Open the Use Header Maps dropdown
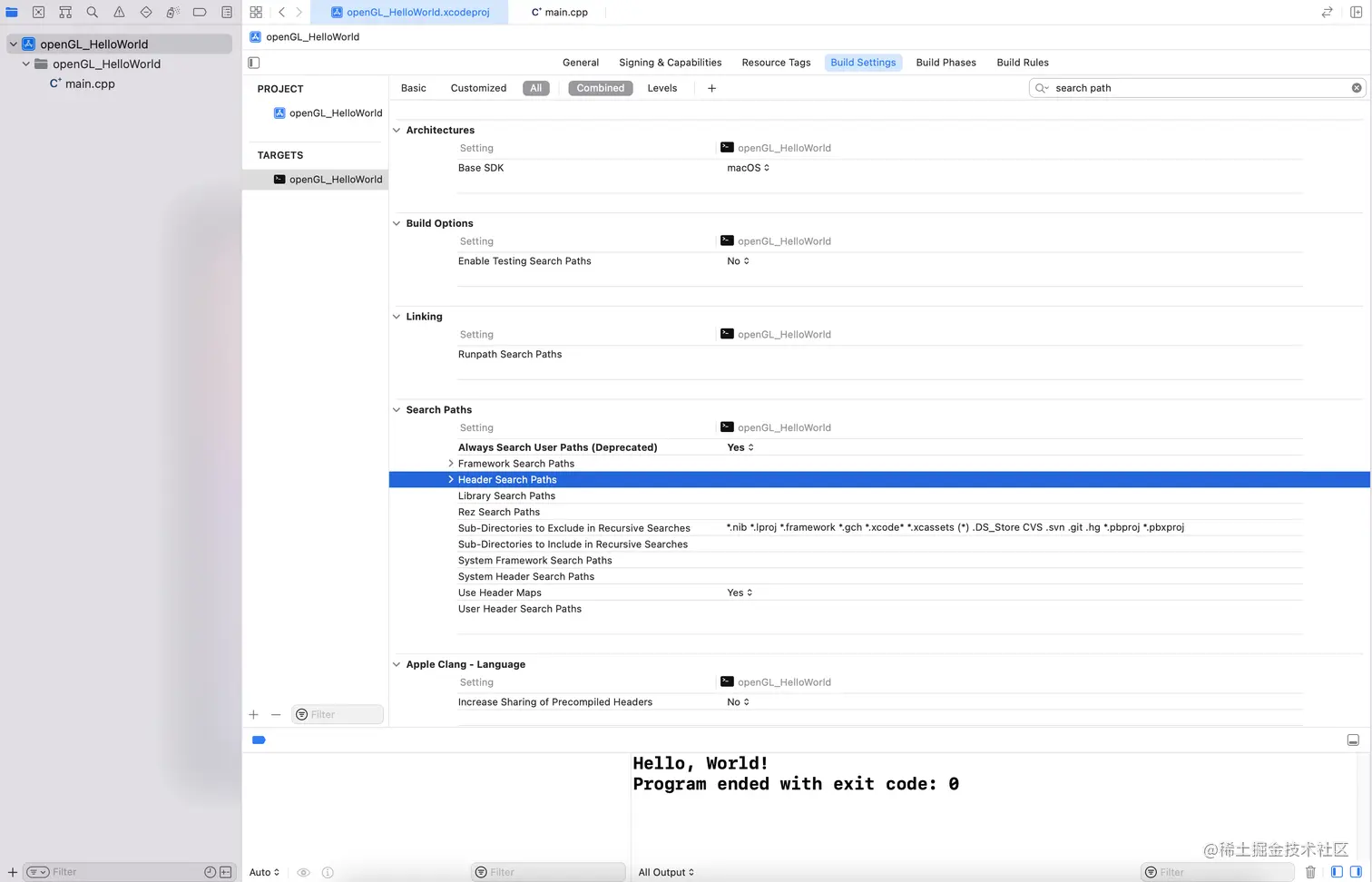 tap(740, 593)
